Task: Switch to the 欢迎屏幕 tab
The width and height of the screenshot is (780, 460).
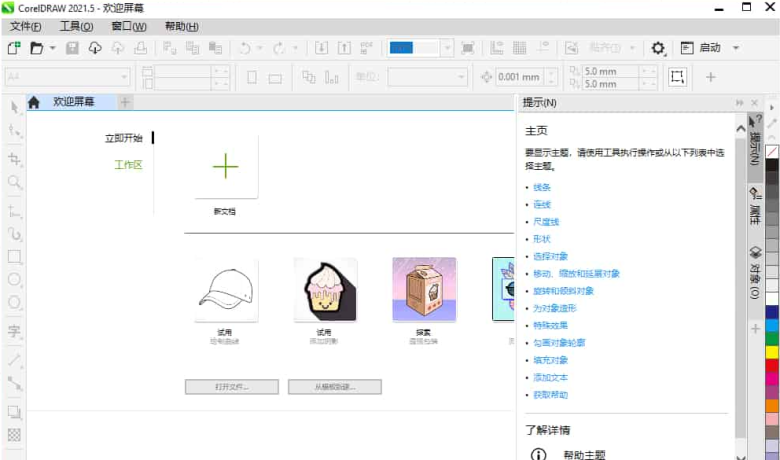Action: 74,102
